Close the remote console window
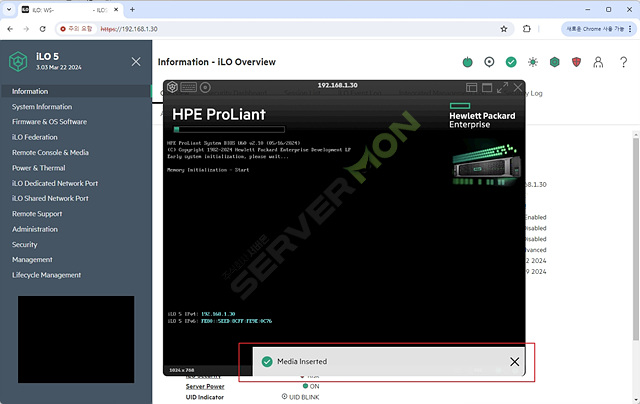Screen dimensions: 640x404 [518, 87]
